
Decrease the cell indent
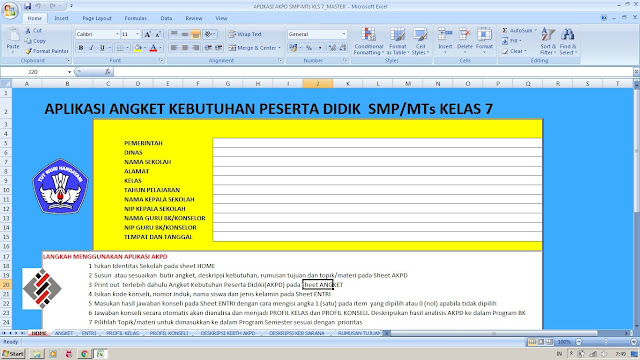point(208,48)
